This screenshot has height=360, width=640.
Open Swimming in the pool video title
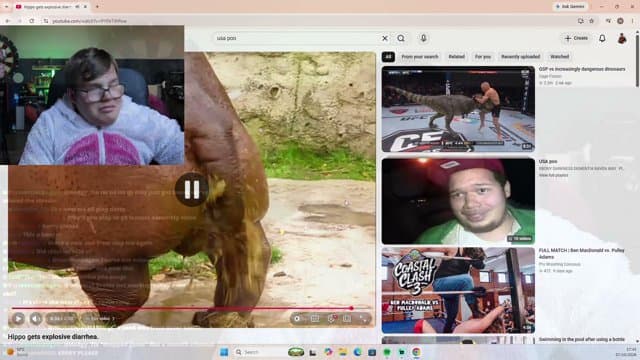point(581,340)
